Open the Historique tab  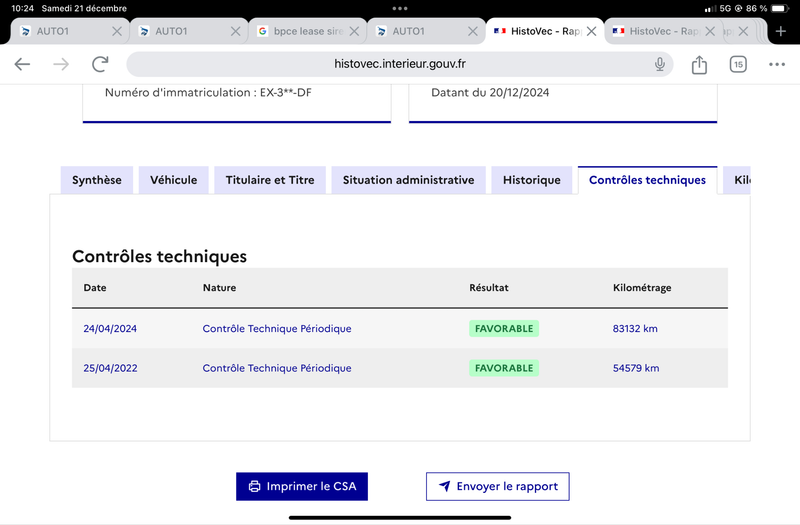(x=532, y=180)
